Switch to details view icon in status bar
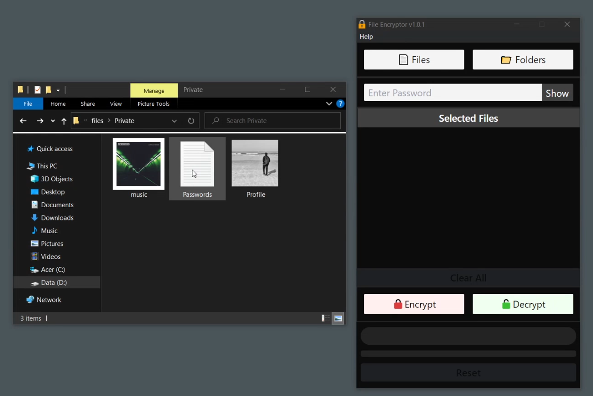 [x=325, y=318]
